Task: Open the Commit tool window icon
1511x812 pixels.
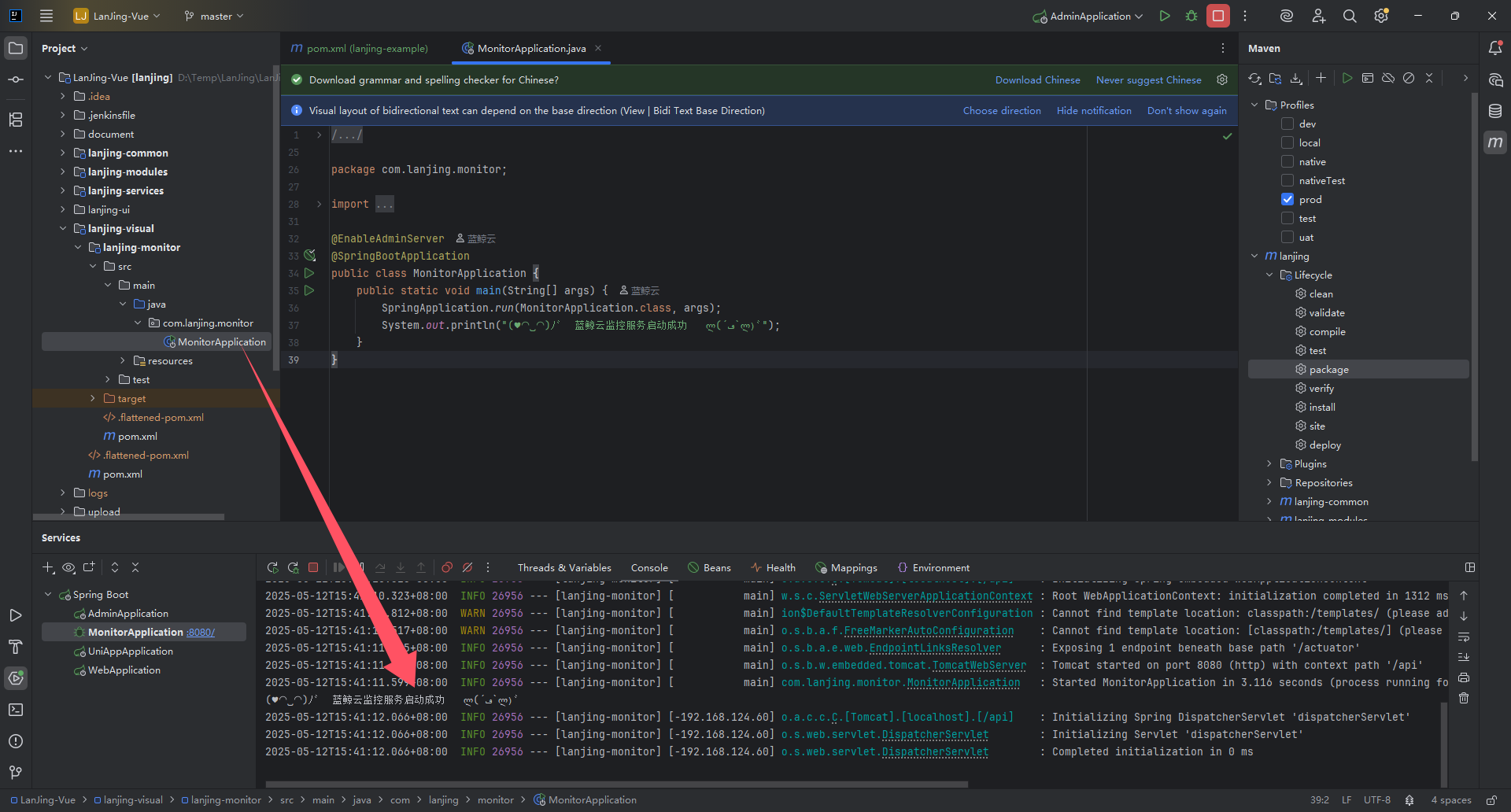Action: click(16, 79)
